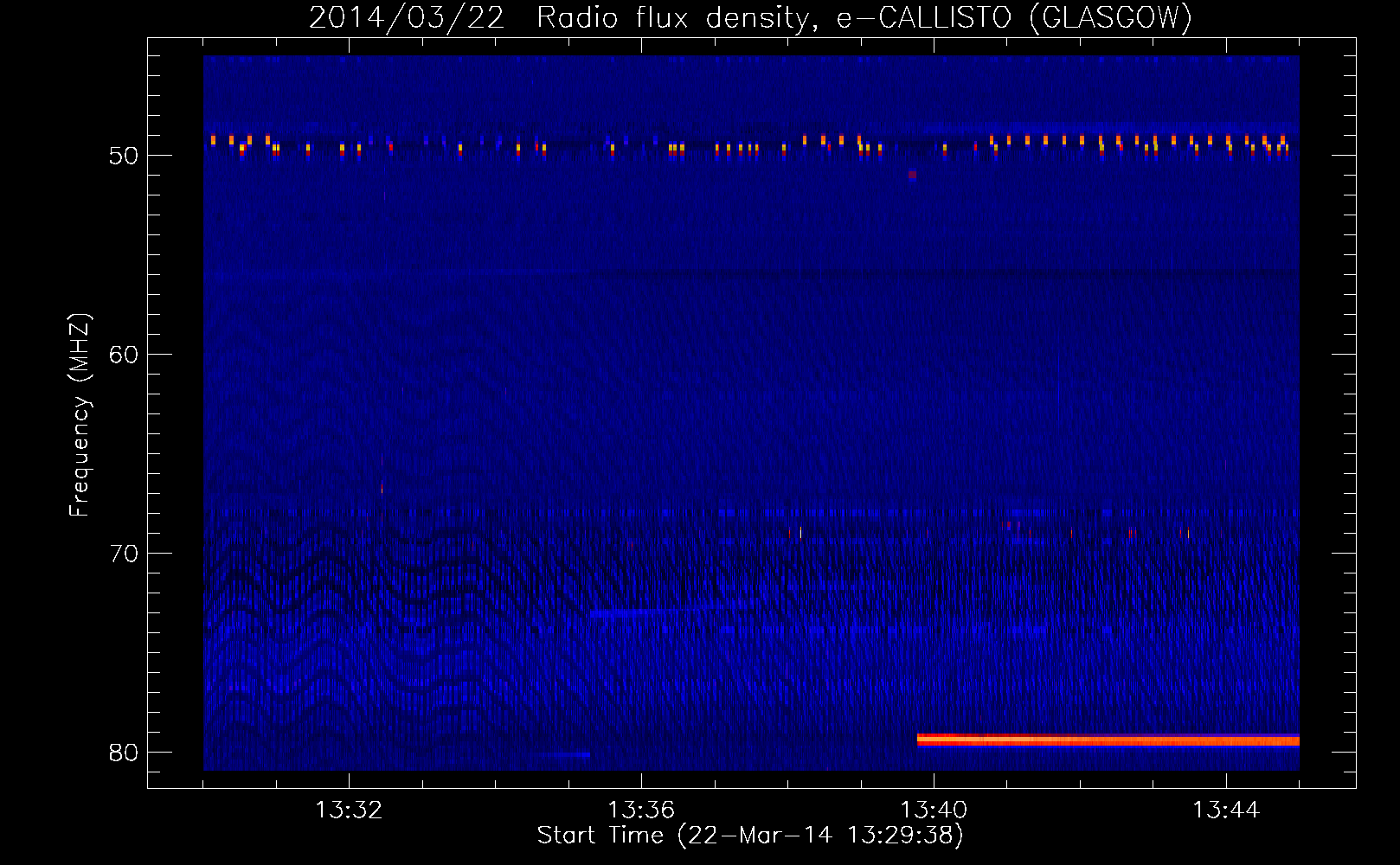Click the 'Frequency (MHZ)' y-axis label
Image resolution: width=1400 pixels, height=865 pixels.
coord(80,415)
